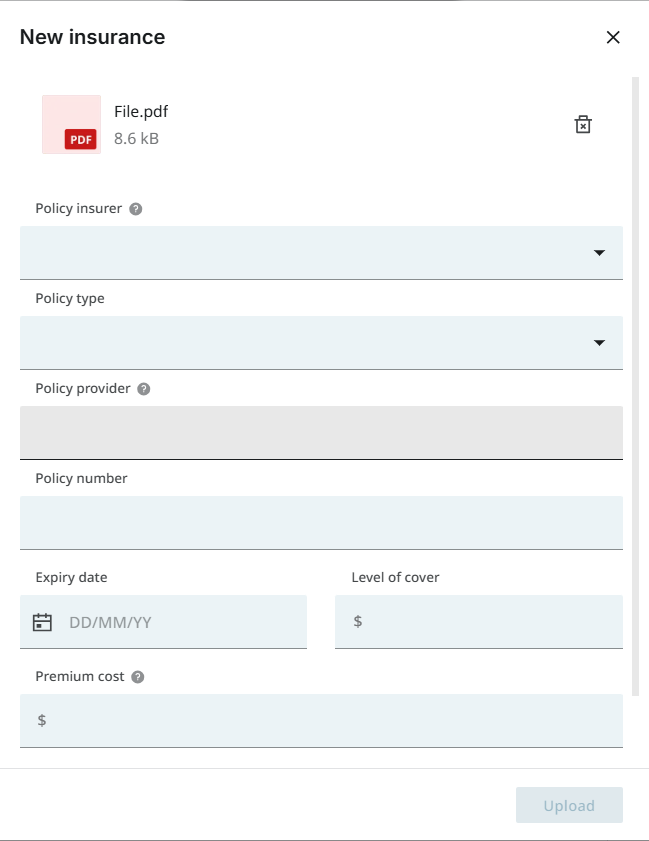The image size is (649, 841).
Task: Expand the Policy insurer dropdown arrow
Action: click(x=600, y=253)
